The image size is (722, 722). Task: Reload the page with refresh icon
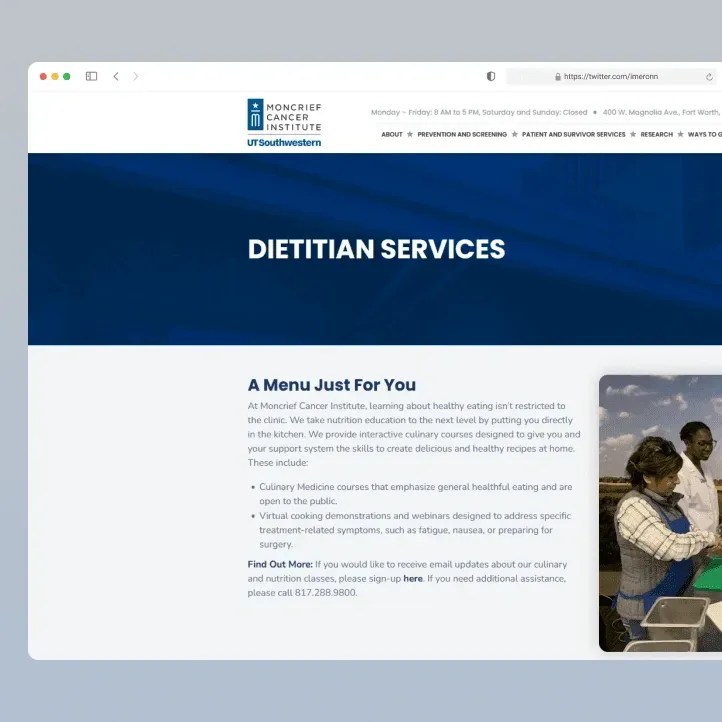click(x=709, y=77)
